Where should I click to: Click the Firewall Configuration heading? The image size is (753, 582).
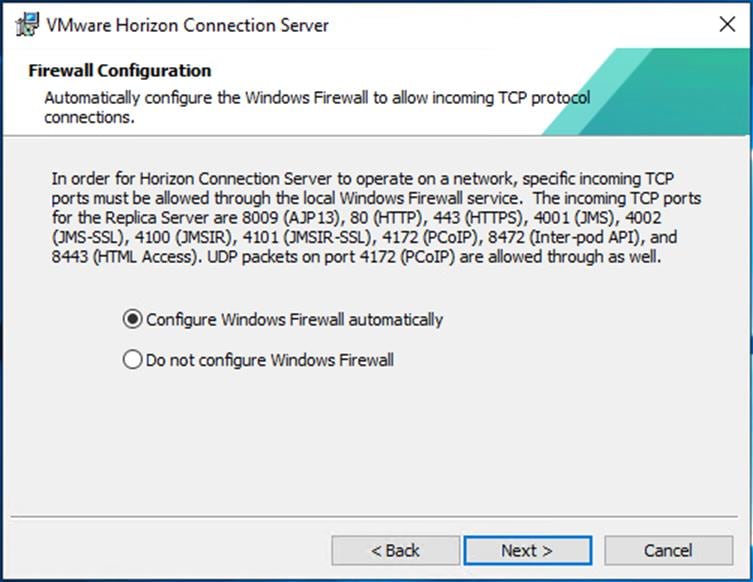(119, 71)
